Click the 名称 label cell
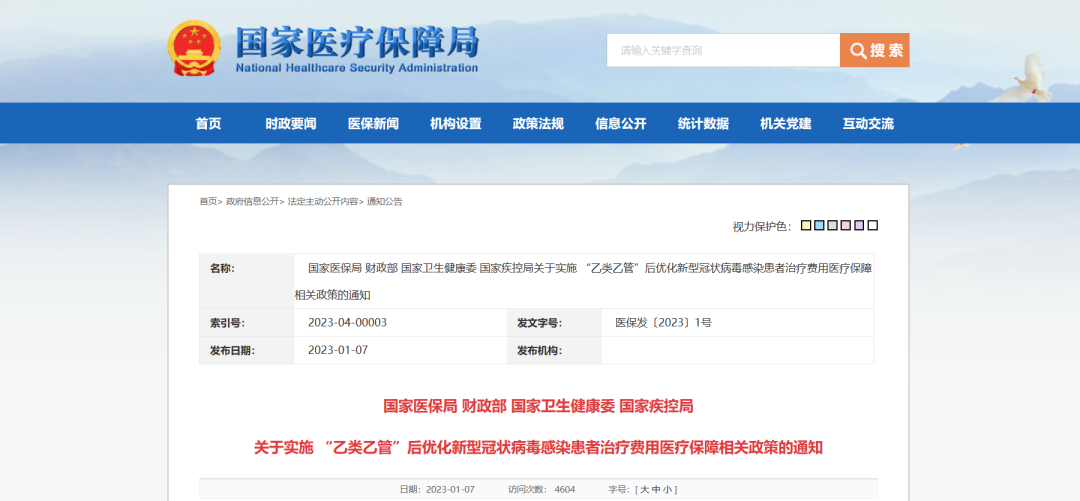Image resolution: width=1080 pixels, height=501 pixels. pos(247,281)
